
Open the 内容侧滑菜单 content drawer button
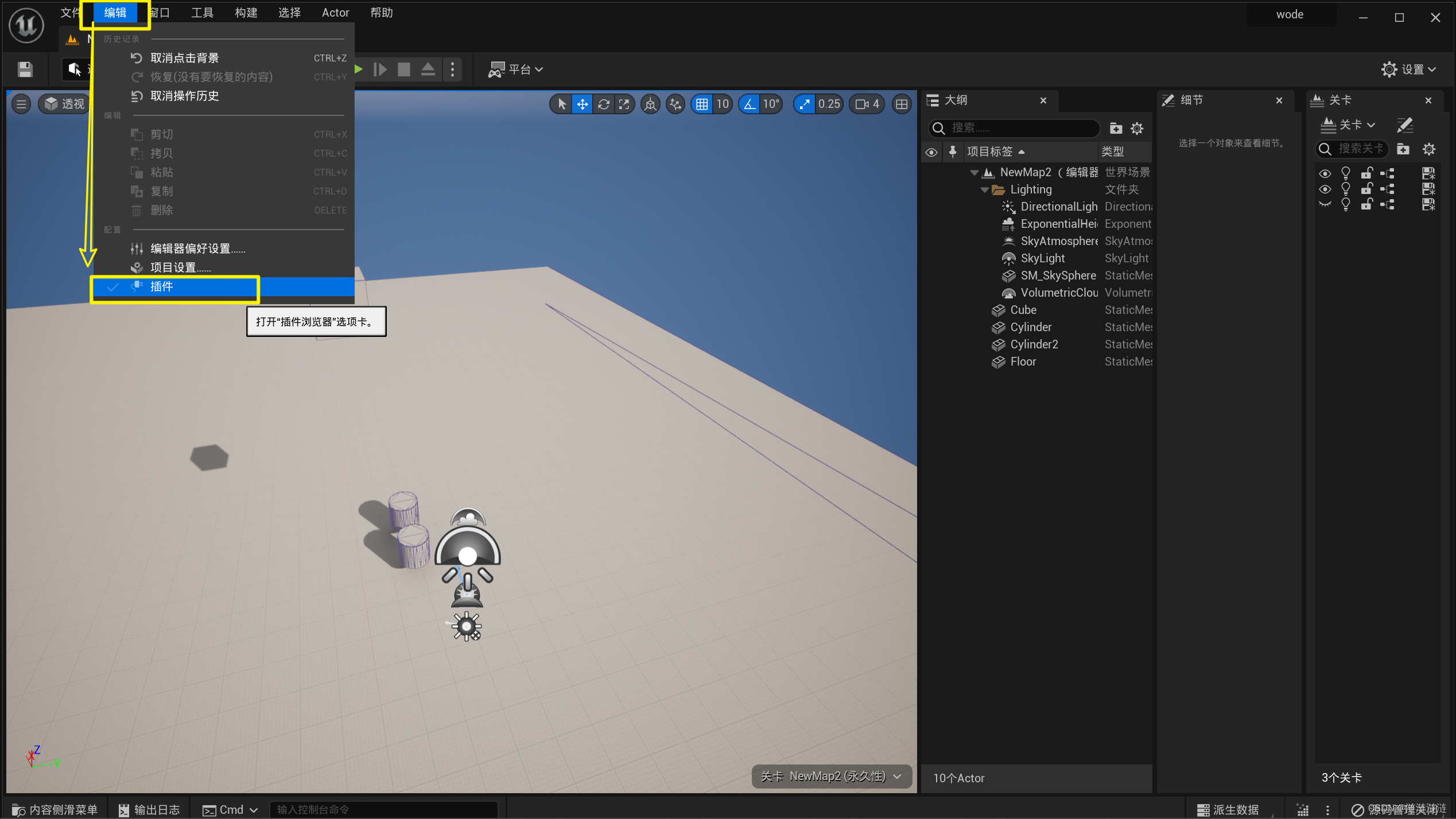pos(55,809)
